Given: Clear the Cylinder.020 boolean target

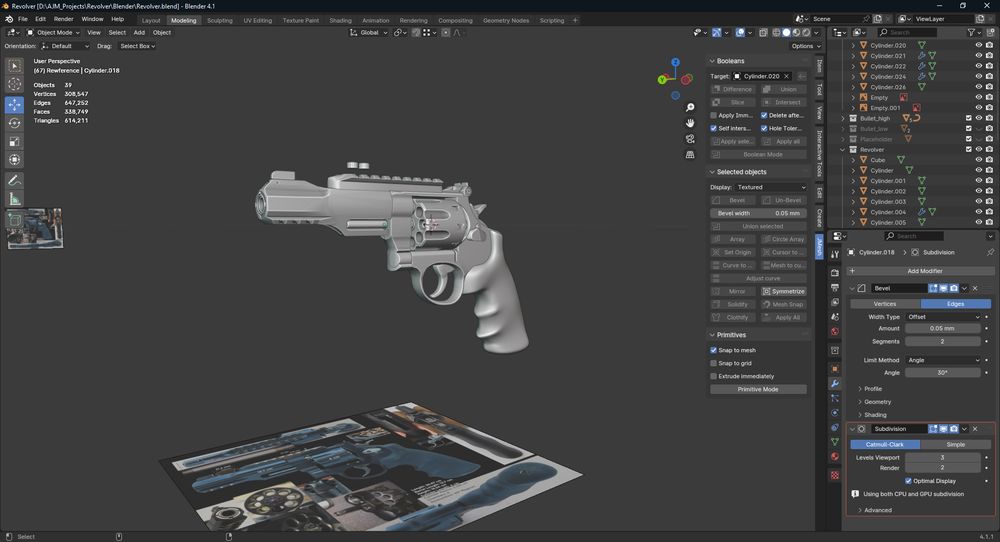Looking at the screenshot, I should [x=786, y=77].
